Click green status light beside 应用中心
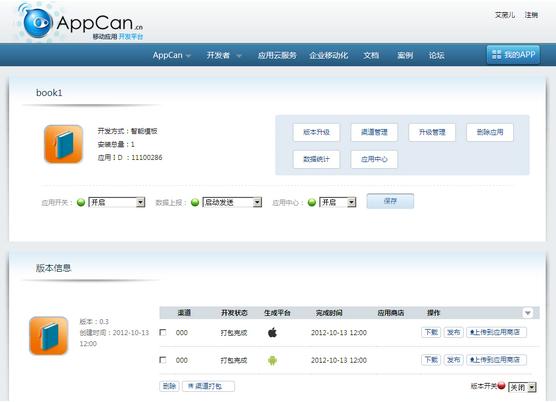556x402 pixels. [x=312, y=202]
